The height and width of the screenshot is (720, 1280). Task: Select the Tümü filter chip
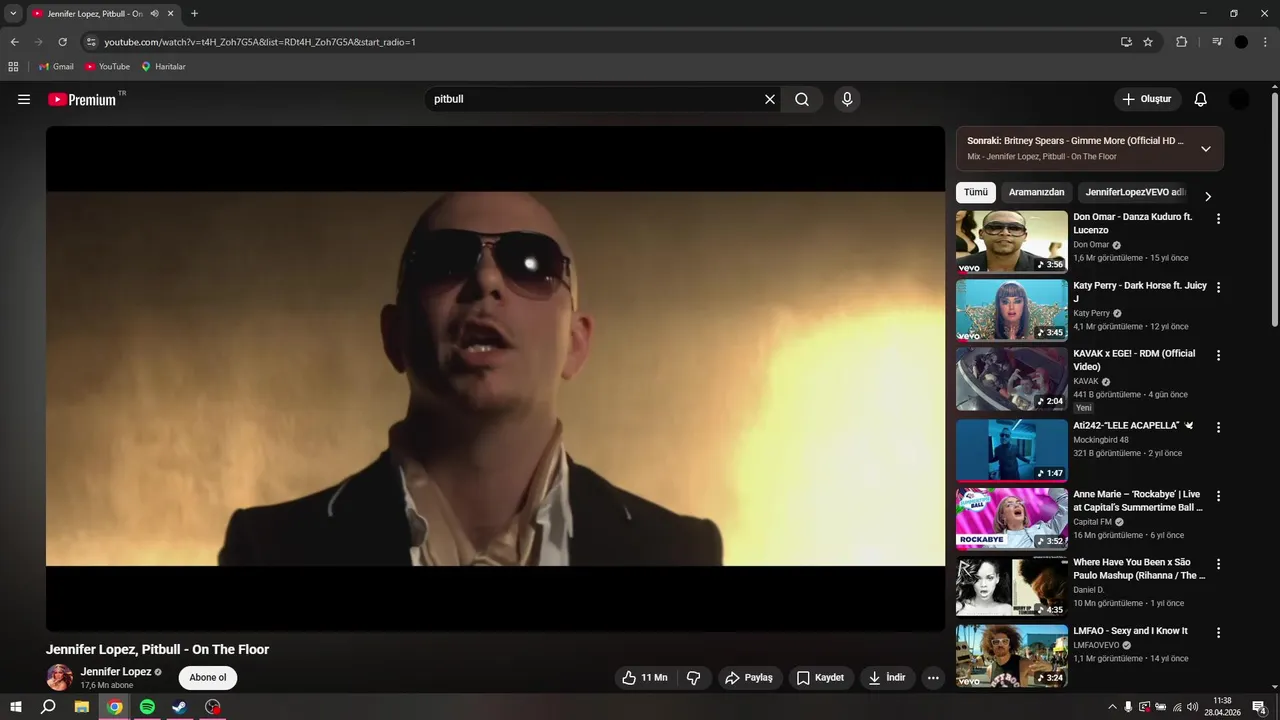click(976, 193)
